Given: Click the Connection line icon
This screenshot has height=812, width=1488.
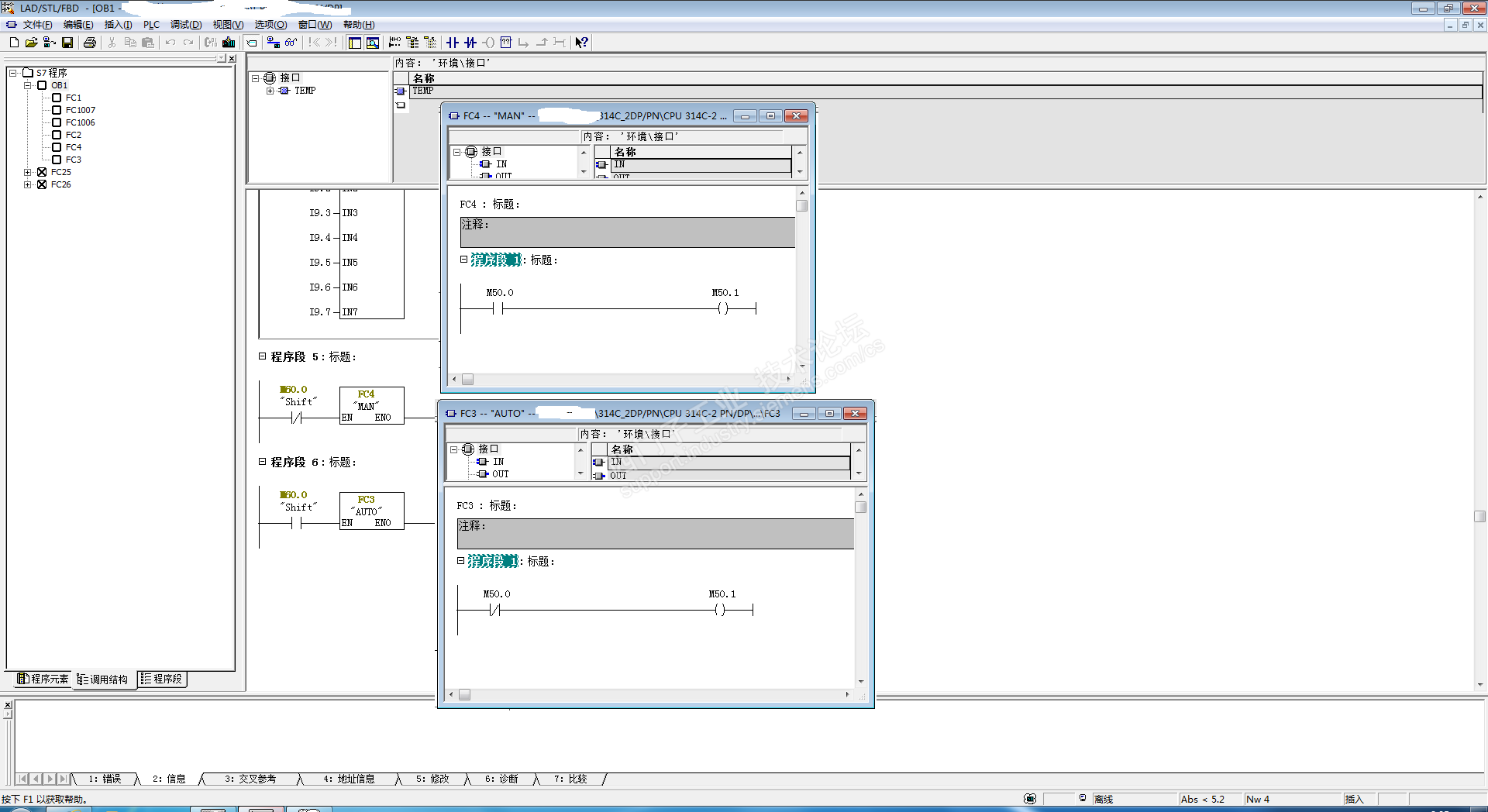Looking at the screenshot, I should 560,43.
